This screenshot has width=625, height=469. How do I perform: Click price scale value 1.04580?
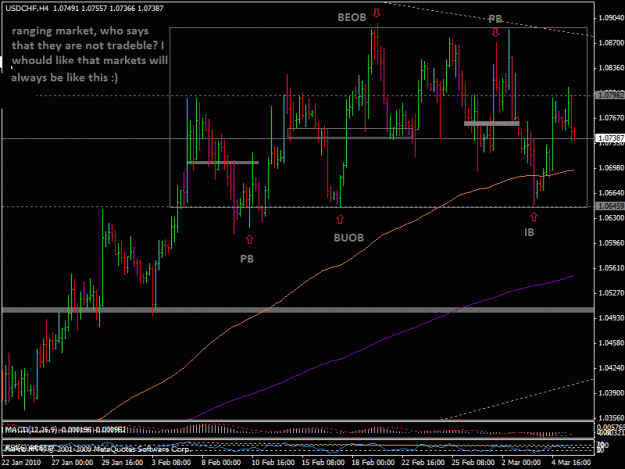coord(611,343)
